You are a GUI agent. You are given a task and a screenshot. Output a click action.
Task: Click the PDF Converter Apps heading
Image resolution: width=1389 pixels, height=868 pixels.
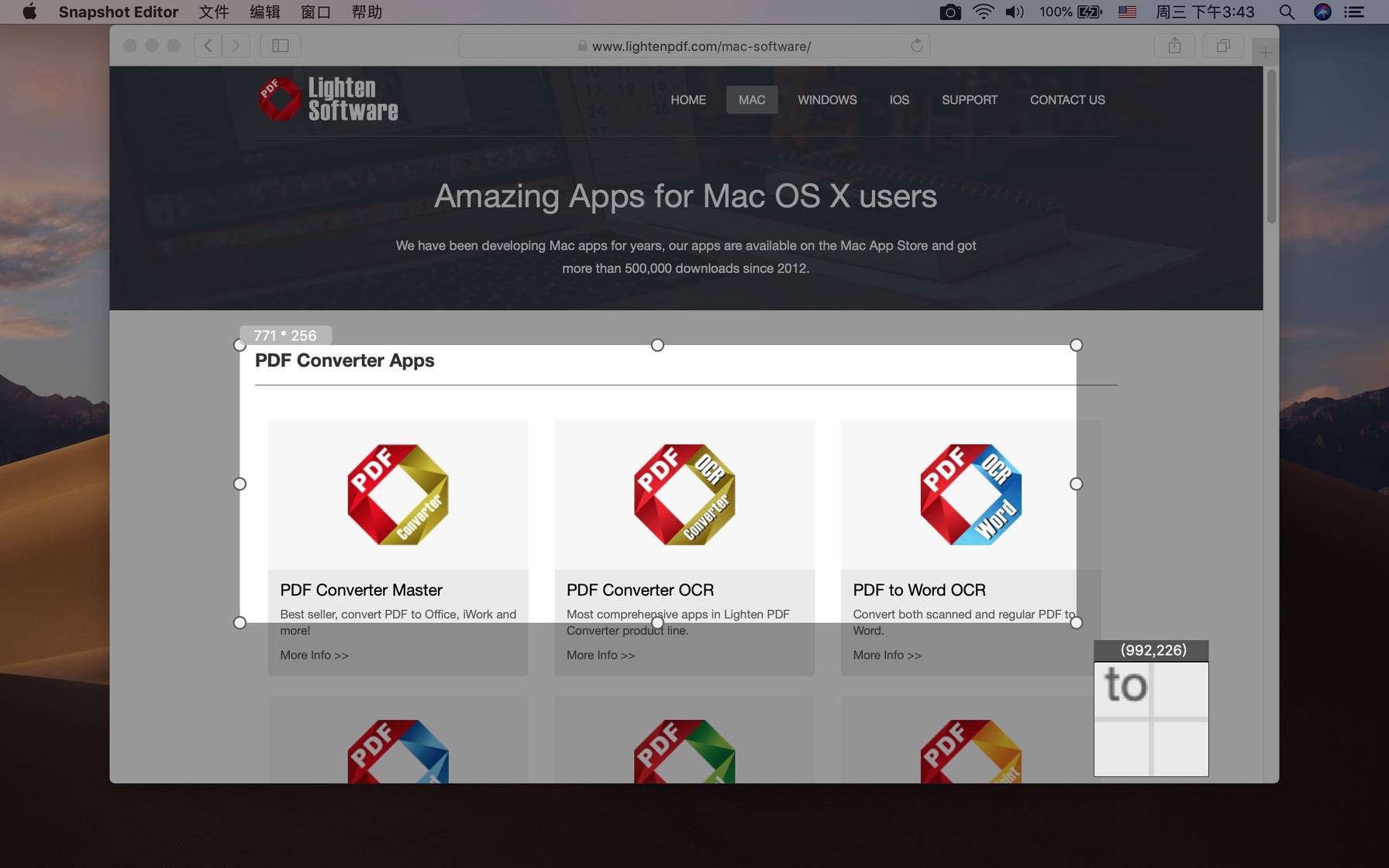[344, 360]
